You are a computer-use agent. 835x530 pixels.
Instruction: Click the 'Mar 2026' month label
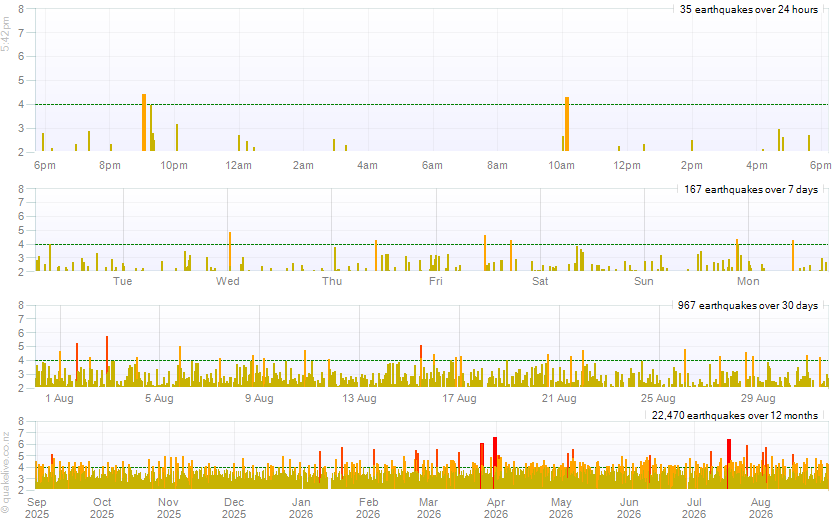tap(429, 508)
